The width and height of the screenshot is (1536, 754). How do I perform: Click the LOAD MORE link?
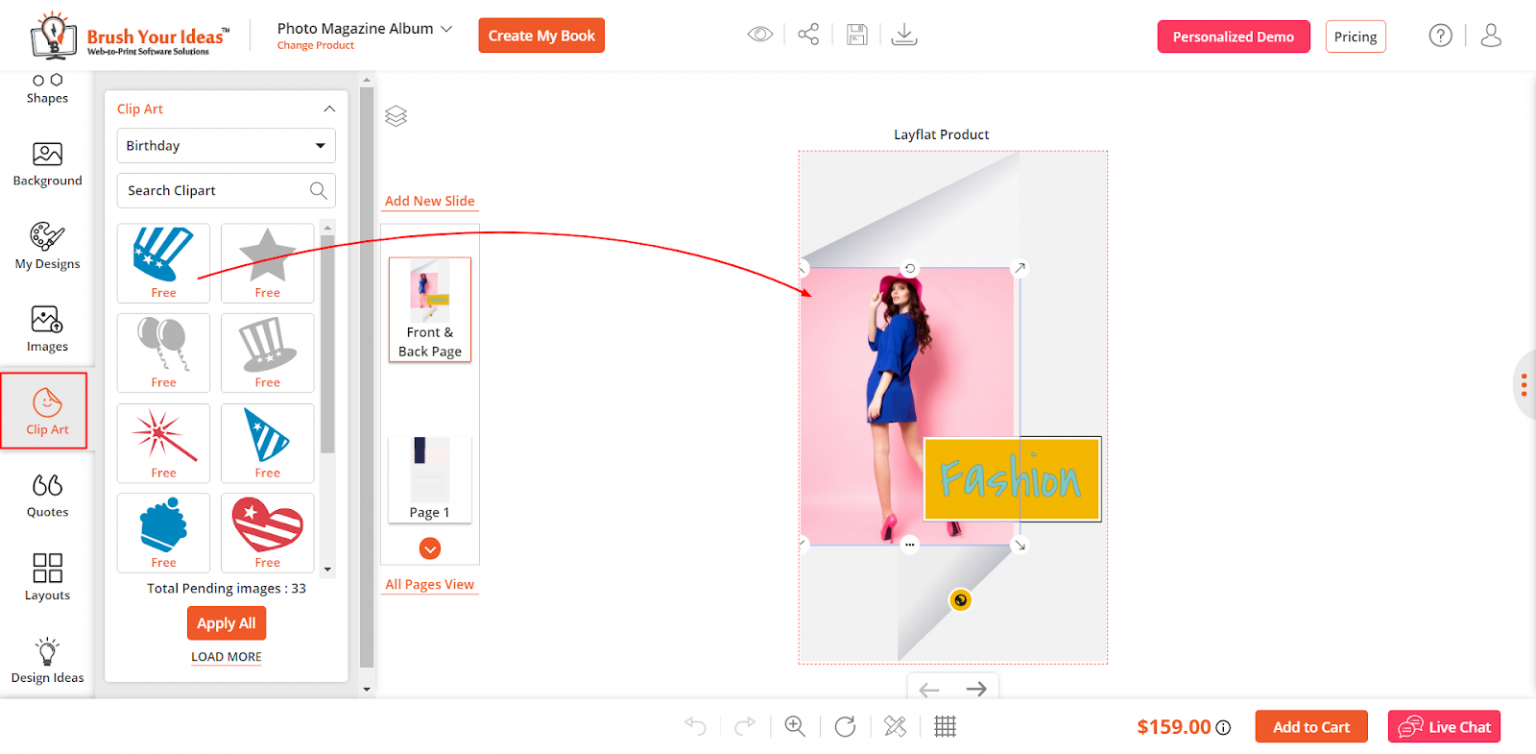pyautogui.click(x=226, y=656)
